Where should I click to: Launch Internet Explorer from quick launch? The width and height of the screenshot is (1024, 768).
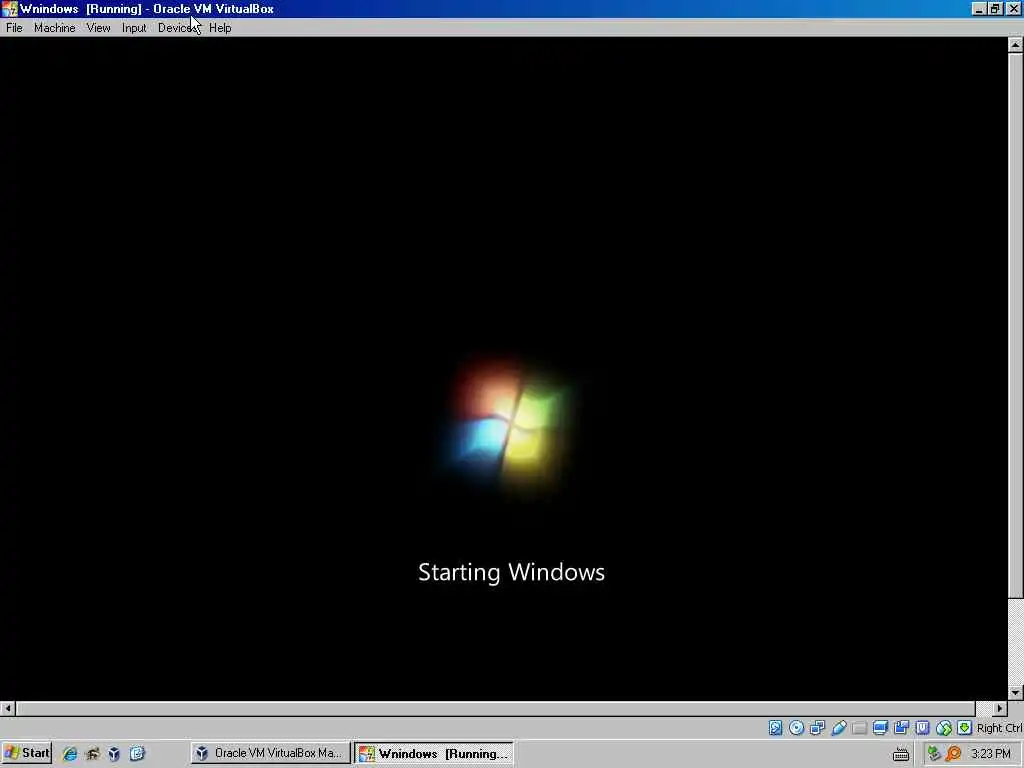70,754
